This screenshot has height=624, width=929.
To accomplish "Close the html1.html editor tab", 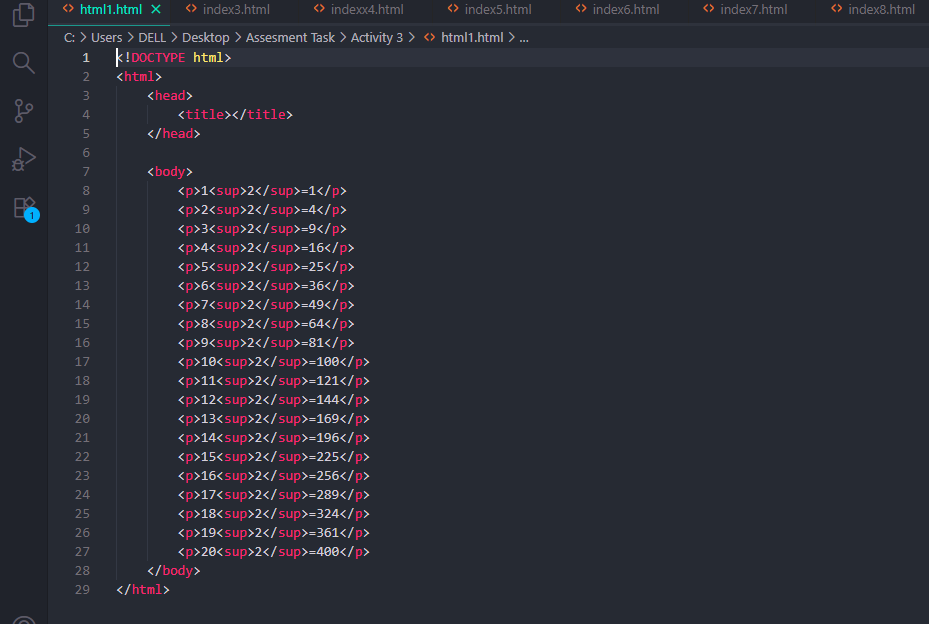I will coord(155,10).
